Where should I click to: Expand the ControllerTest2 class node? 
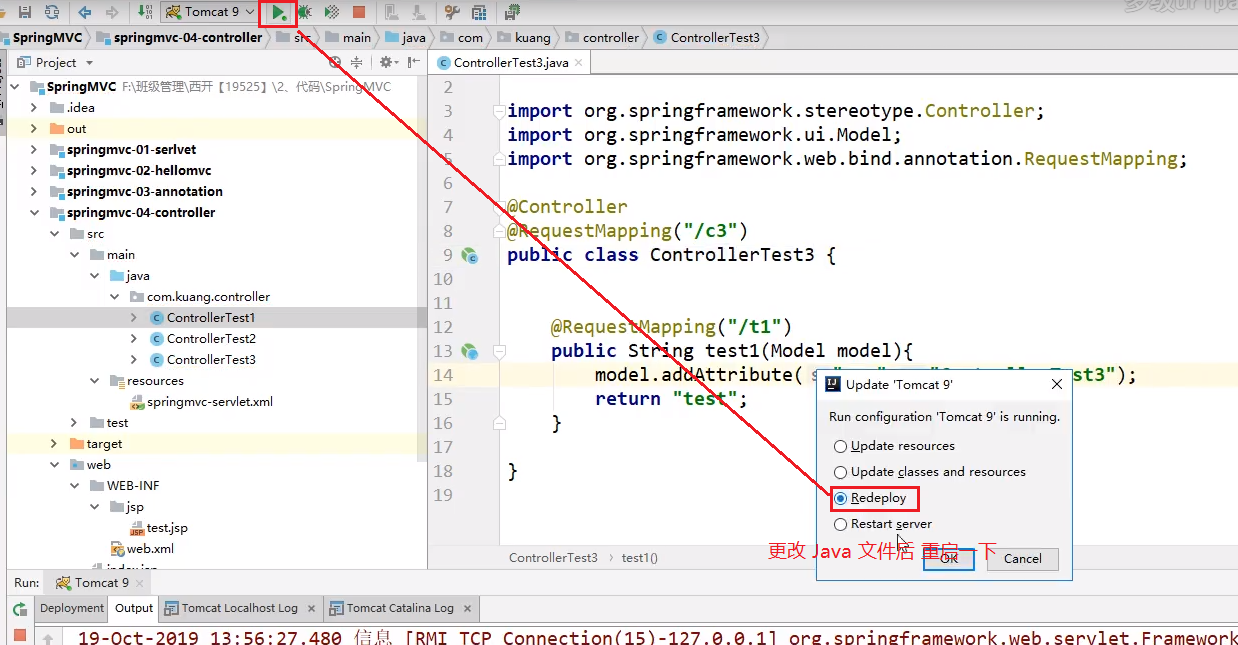(135, 338)
